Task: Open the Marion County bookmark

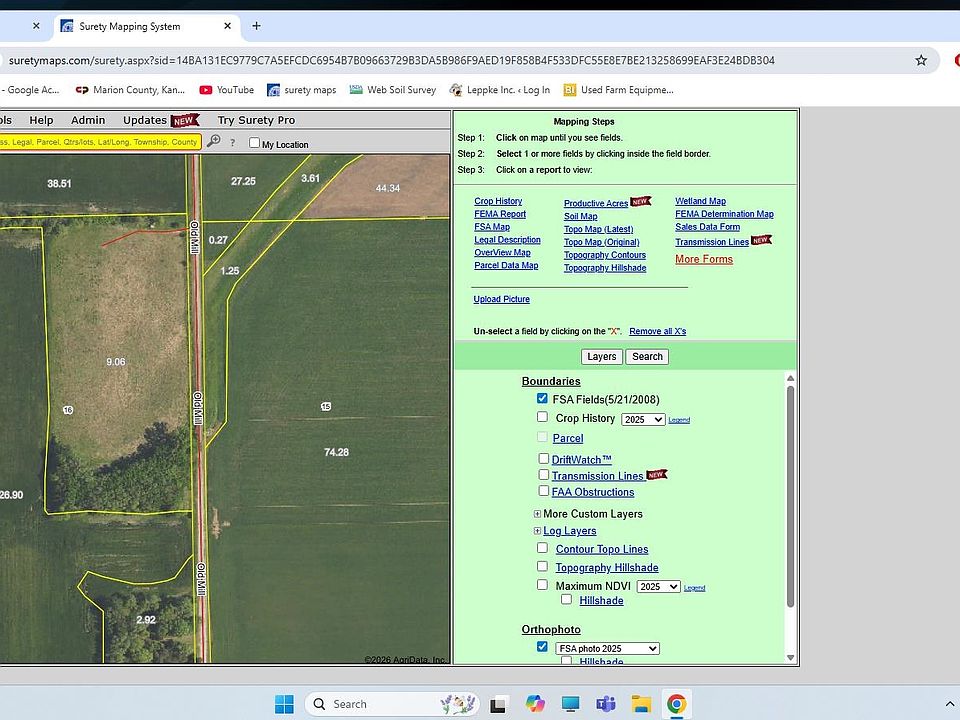Action: (x=130, y=90)
